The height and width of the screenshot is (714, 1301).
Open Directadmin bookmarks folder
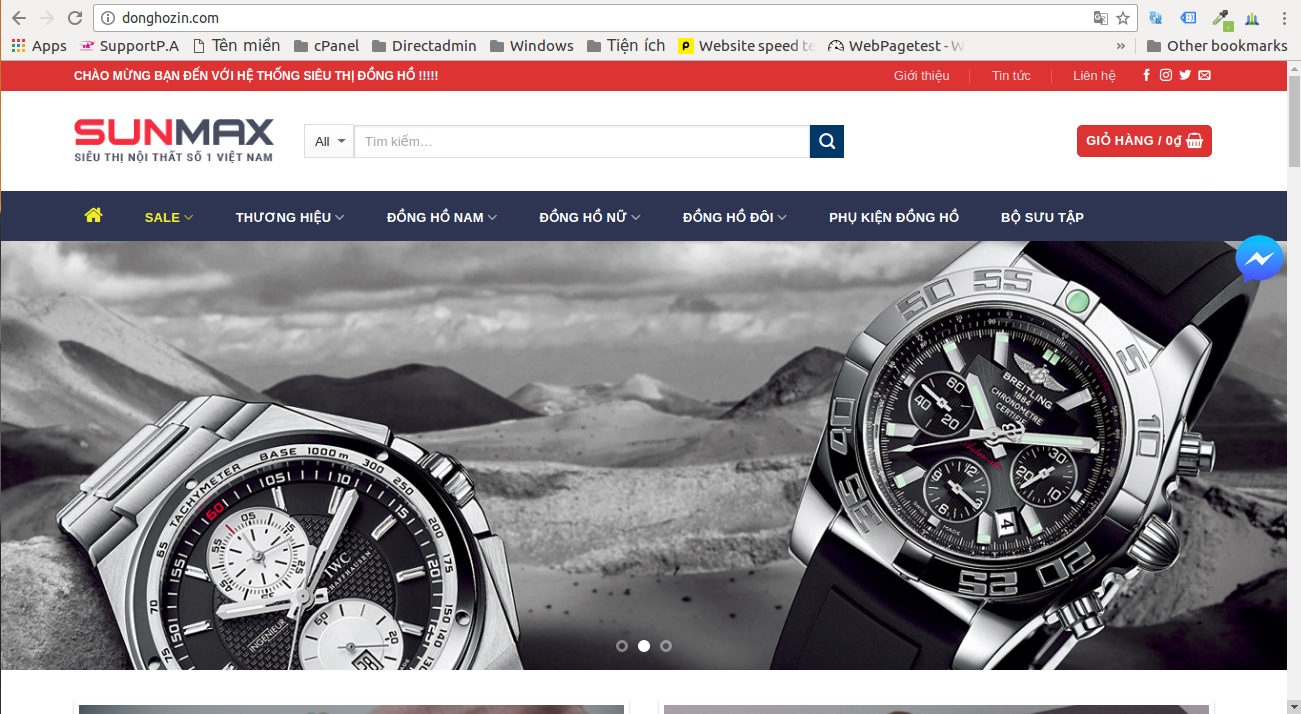[424, 46]
